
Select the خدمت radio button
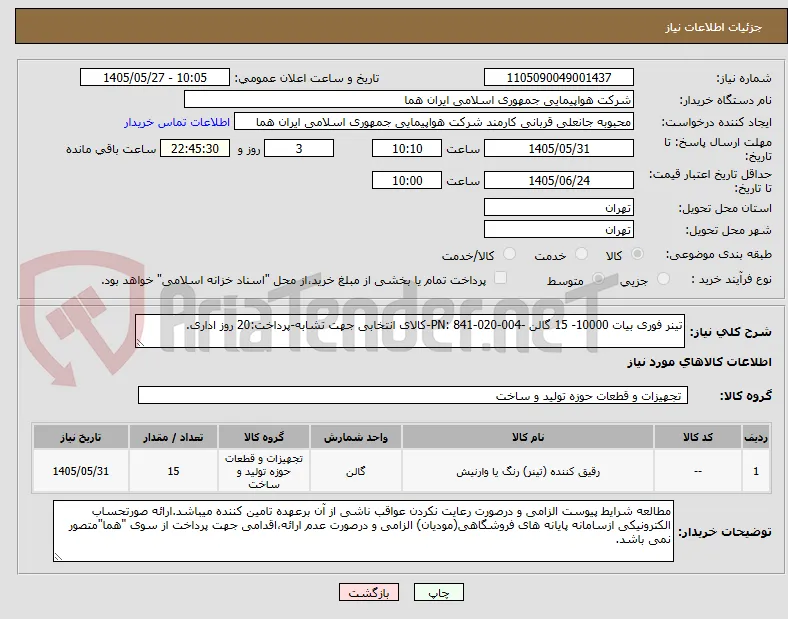[x=581, y=254]
